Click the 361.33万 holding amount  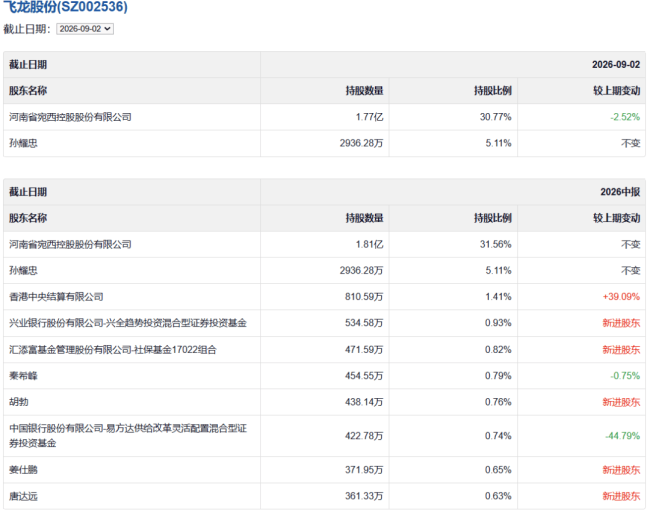tap(364, 496)
